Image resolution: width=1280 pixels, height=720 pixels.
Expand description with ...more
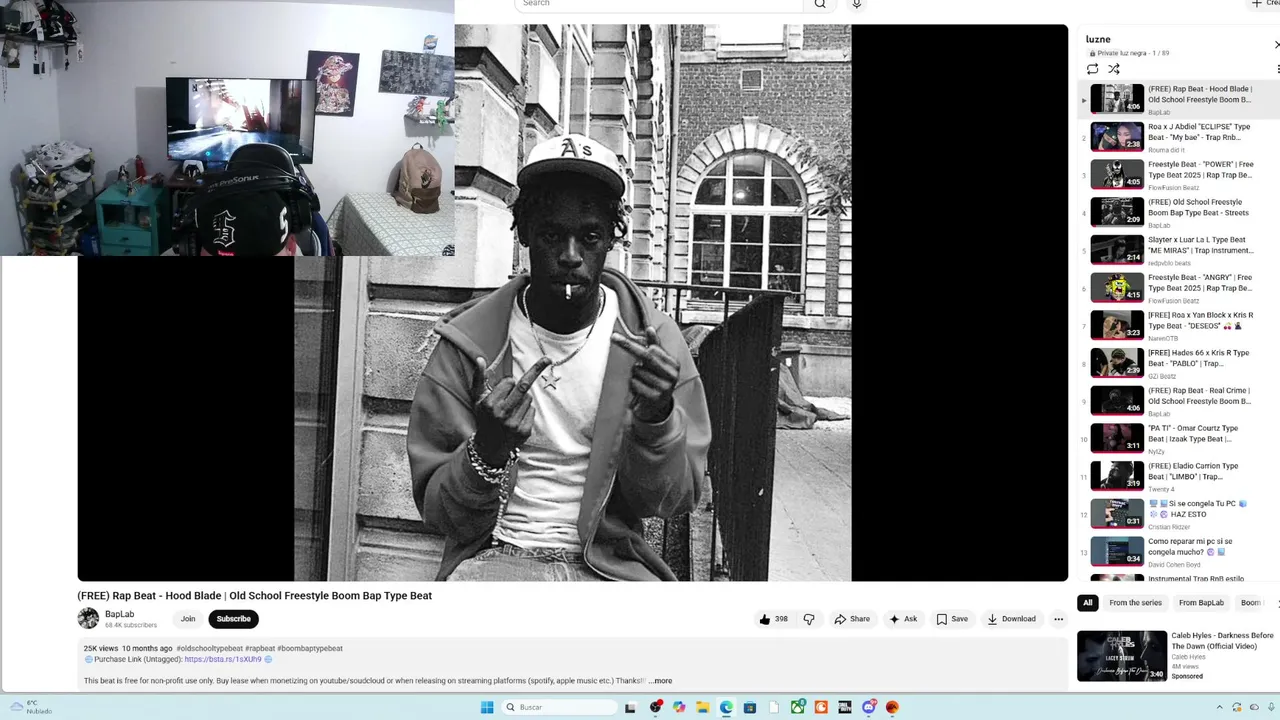tap(660, 681)
